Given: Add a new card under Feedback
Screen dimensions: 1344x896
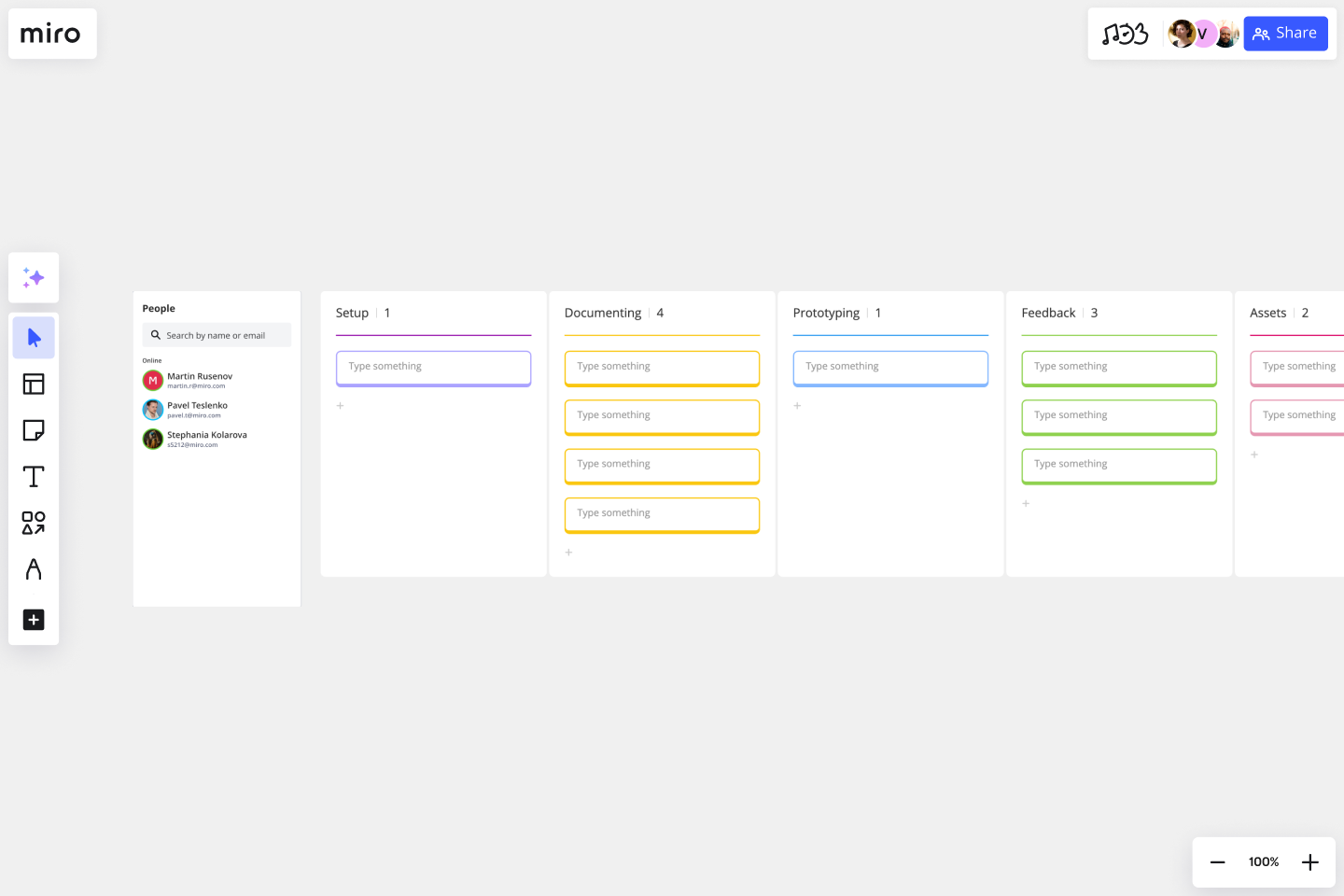Looking at the screenshot, I should tap(1026, 503).
